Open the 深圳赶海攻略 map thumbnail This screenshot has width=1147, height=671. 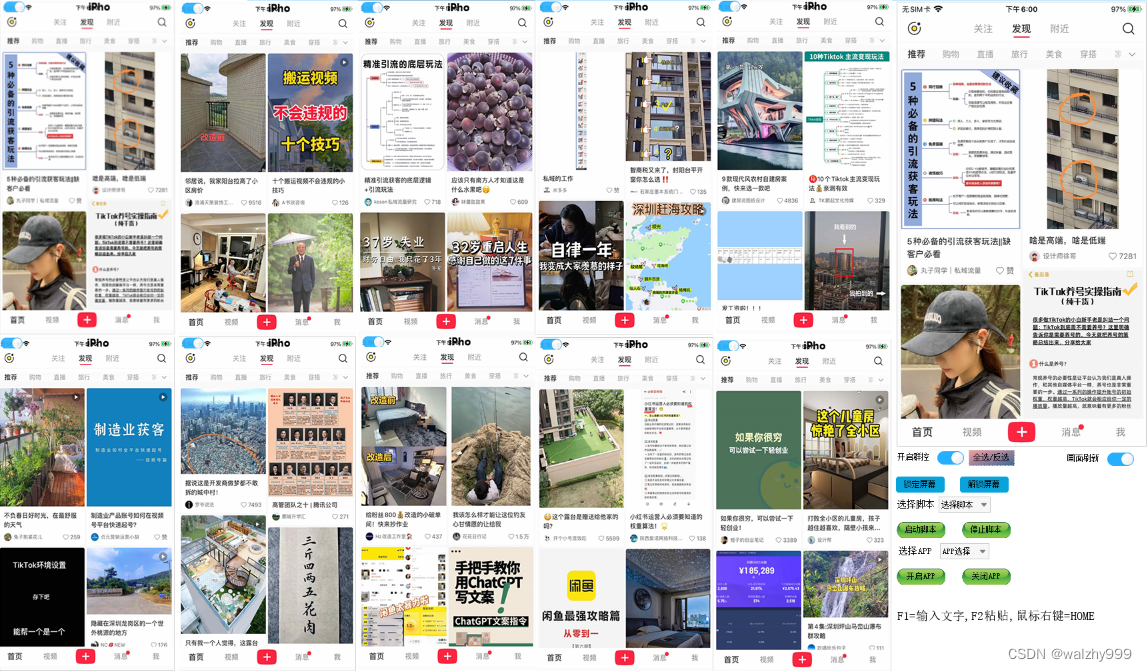tap(668, 255)
